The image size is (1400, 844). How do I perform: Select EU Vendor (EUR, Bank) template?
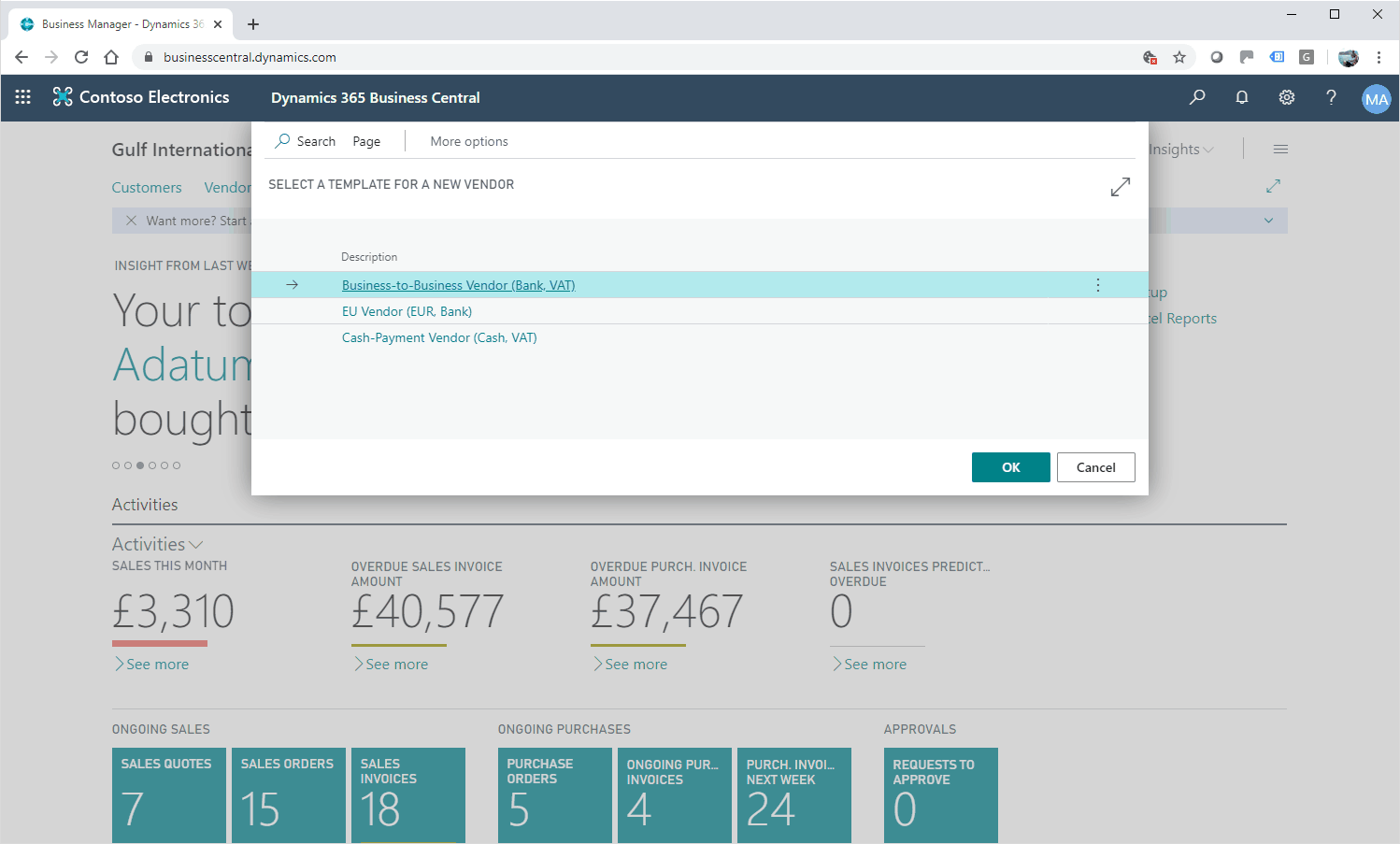(x=407, y=311)
